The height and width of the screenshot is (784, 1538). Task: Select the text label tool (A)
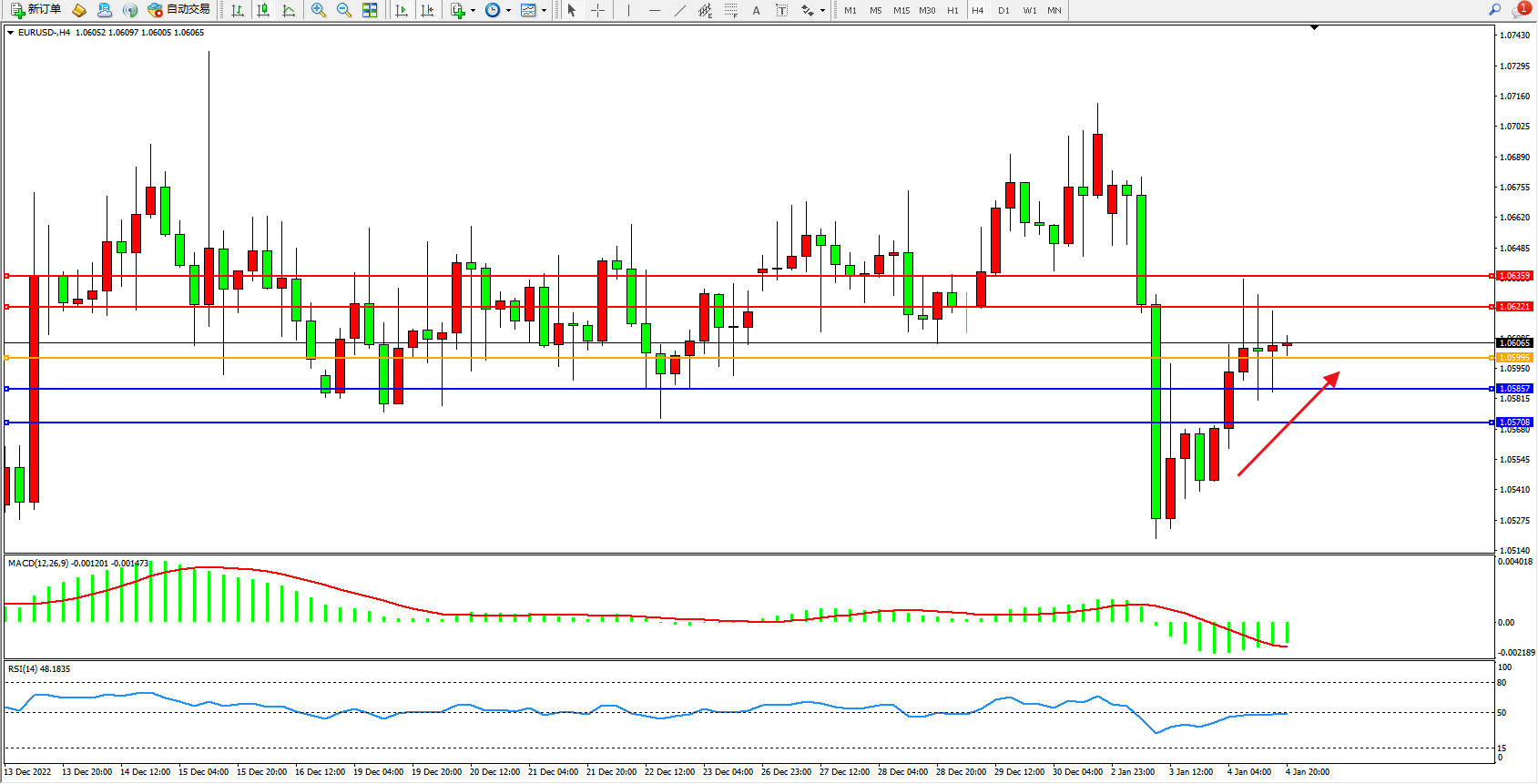coord(756,10)
